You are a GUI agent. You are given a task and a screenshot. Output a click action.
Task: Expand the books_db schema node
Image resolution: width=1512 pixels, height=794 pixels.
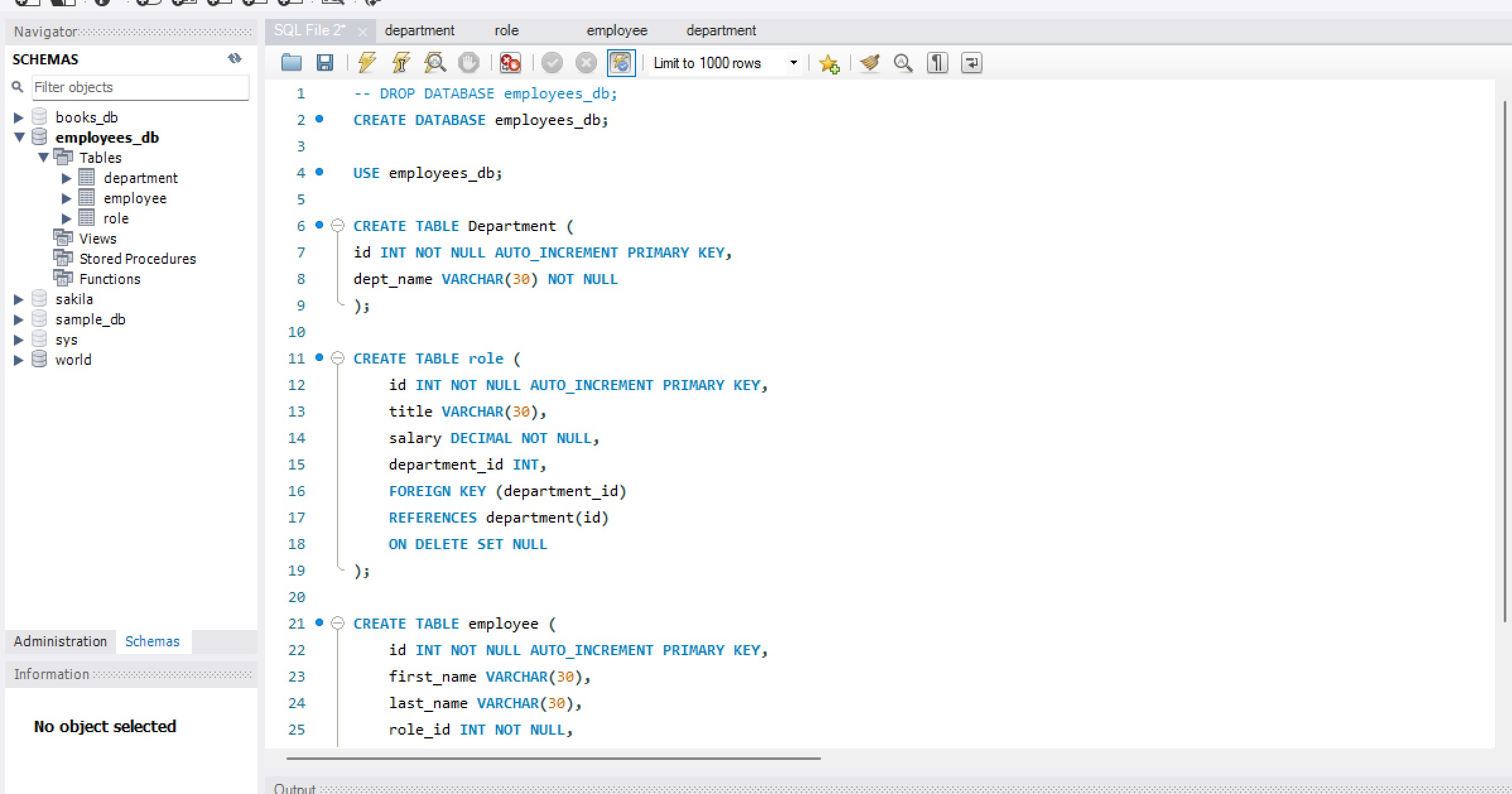coord(18,117)
